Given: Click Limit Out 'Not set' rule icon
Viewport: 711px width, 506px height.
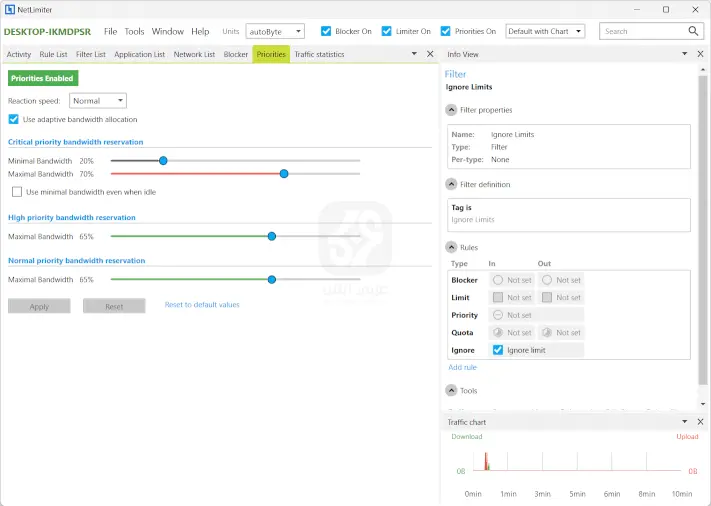Looking at the screenshot, I should tap(547, 297).
